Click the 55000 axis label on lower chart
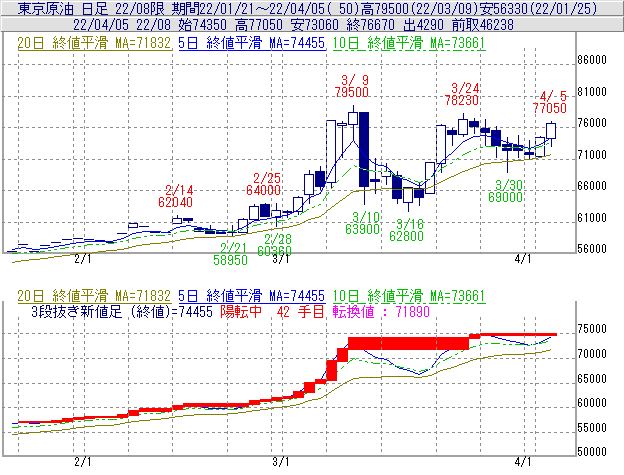This screenshot has width=624, height=475. 592,428
